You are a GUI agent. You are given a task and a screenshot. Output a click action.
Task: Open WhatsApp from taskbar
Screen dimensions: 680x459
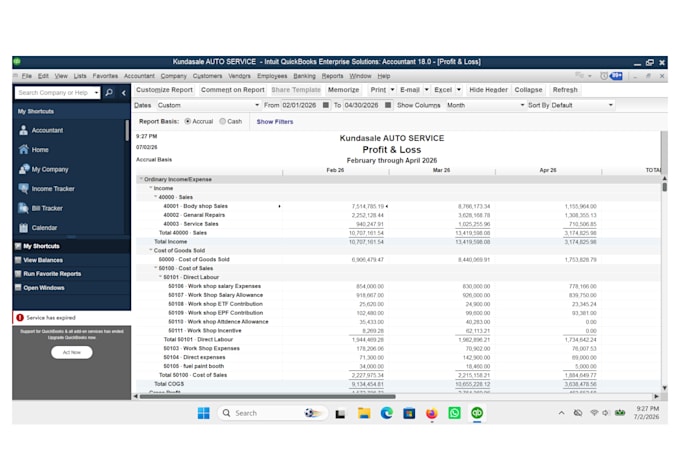coord(454,413)
